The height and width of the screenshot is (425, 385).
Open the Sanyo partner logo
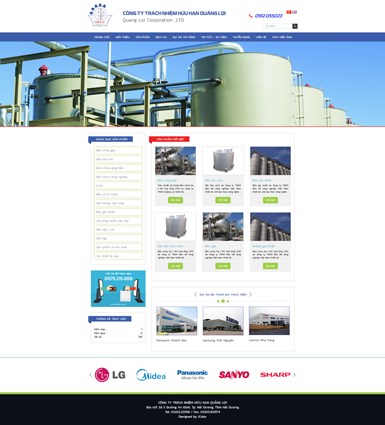click(x=234, y=375)
